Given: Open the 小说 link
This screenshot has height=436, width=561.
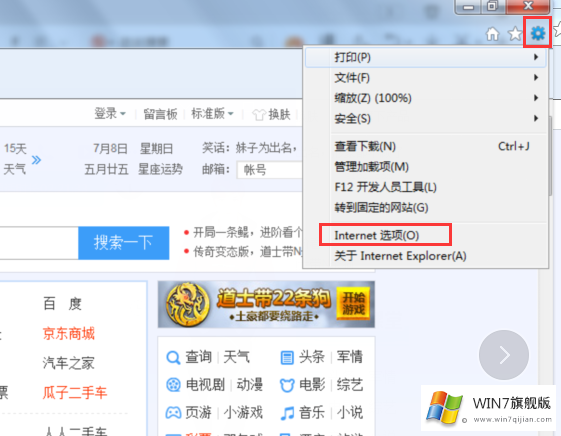Looking at the screenshot, I should [x=350, y=413].
